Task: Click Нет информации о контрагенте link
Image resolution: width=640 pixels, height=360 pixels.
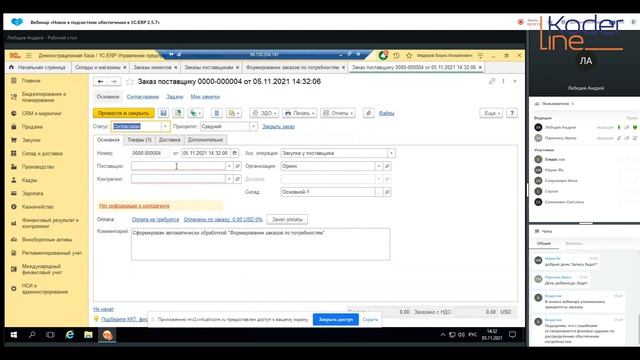Action: click(x=134, y=206)
